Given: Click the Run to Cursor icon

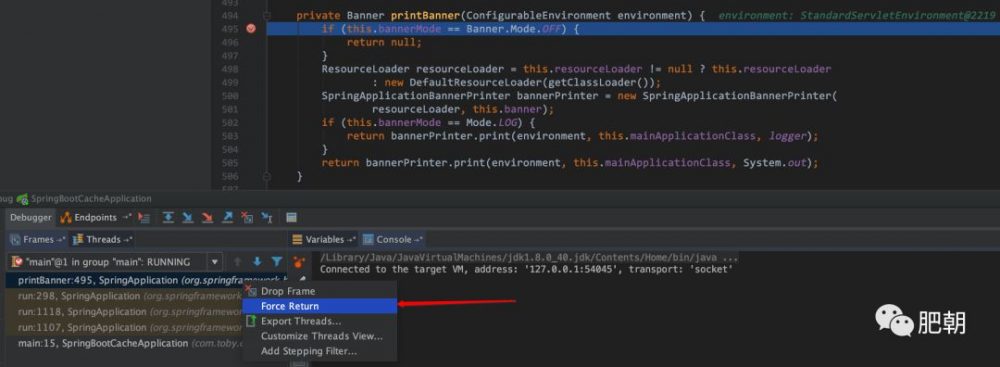Looking at the screenshot, I should point(267,218).
